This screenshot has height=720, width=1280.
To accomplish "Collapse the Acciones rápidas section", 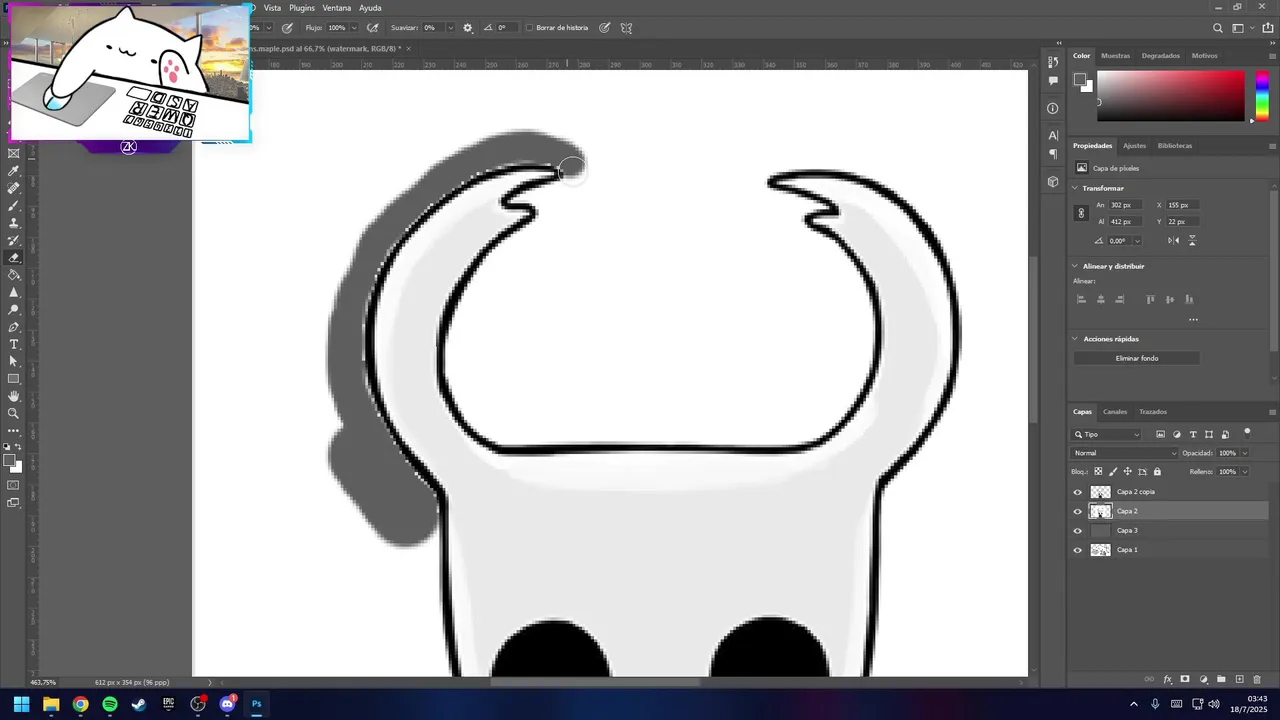I will (x=1075, y=339).
